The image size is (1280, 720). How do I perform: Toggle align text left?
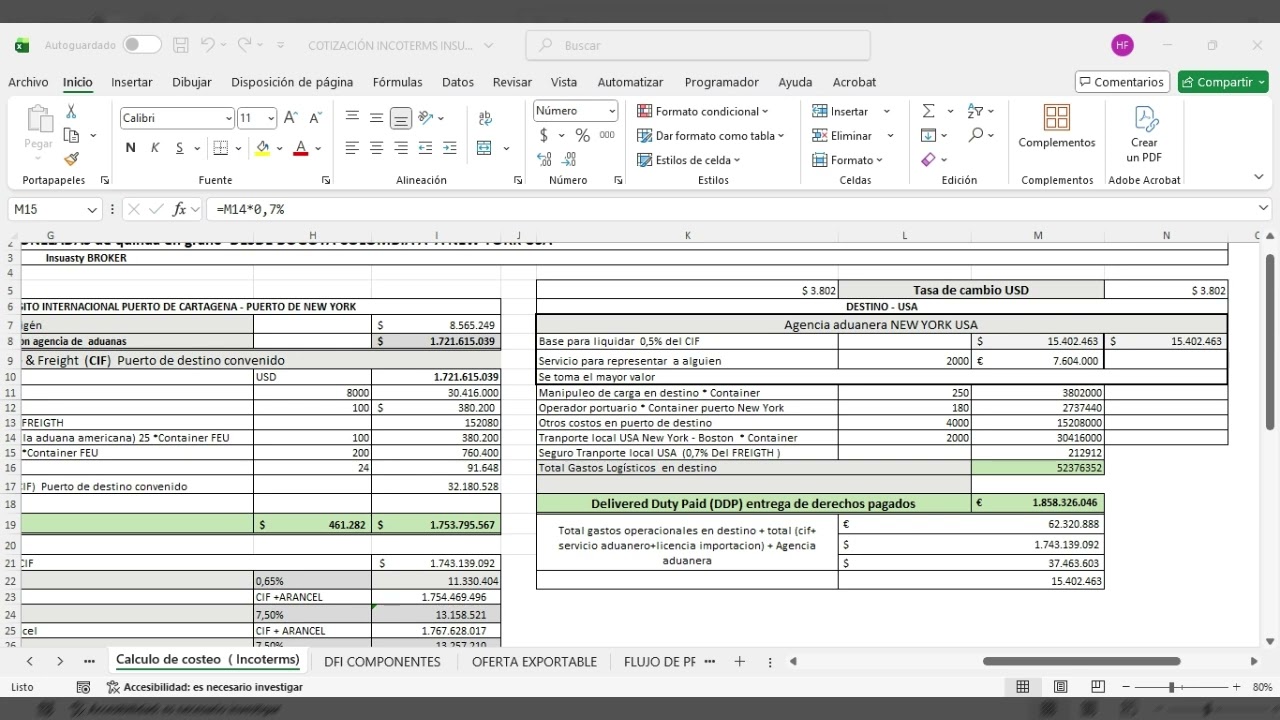352,148
